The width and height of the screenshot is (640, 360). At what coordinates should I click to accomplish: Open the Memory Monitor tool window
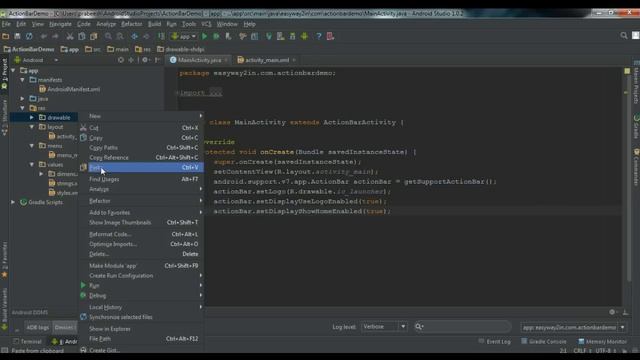point(602,342)
